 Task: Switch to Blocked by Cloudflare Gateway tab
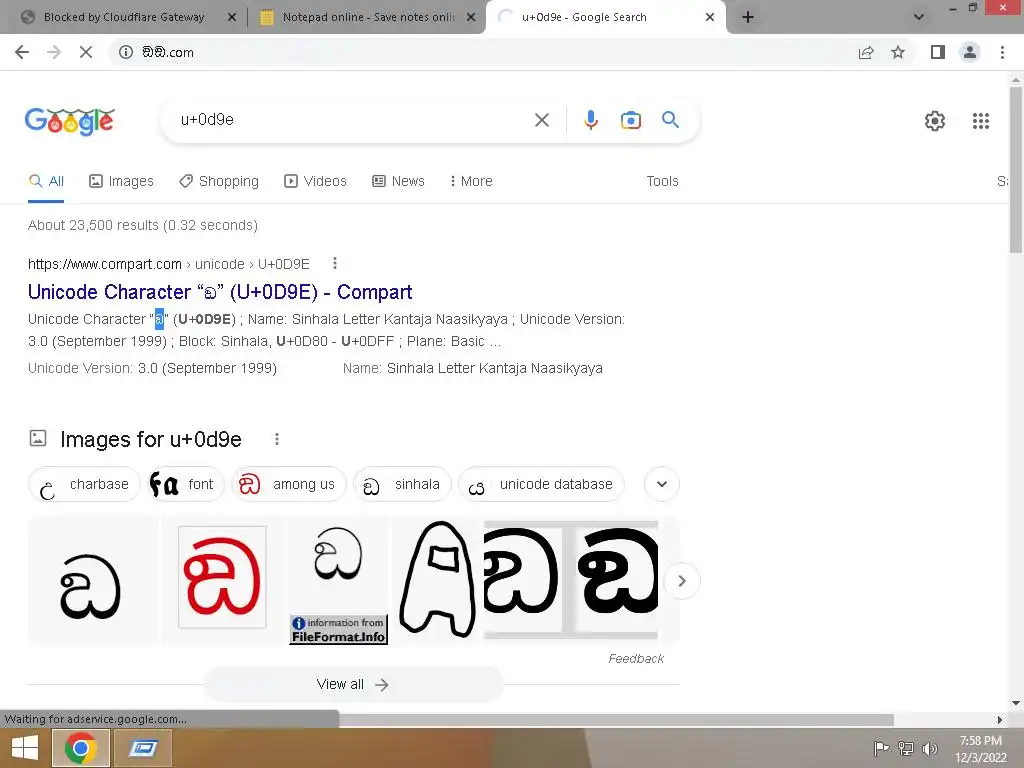(x=124, y=17)
